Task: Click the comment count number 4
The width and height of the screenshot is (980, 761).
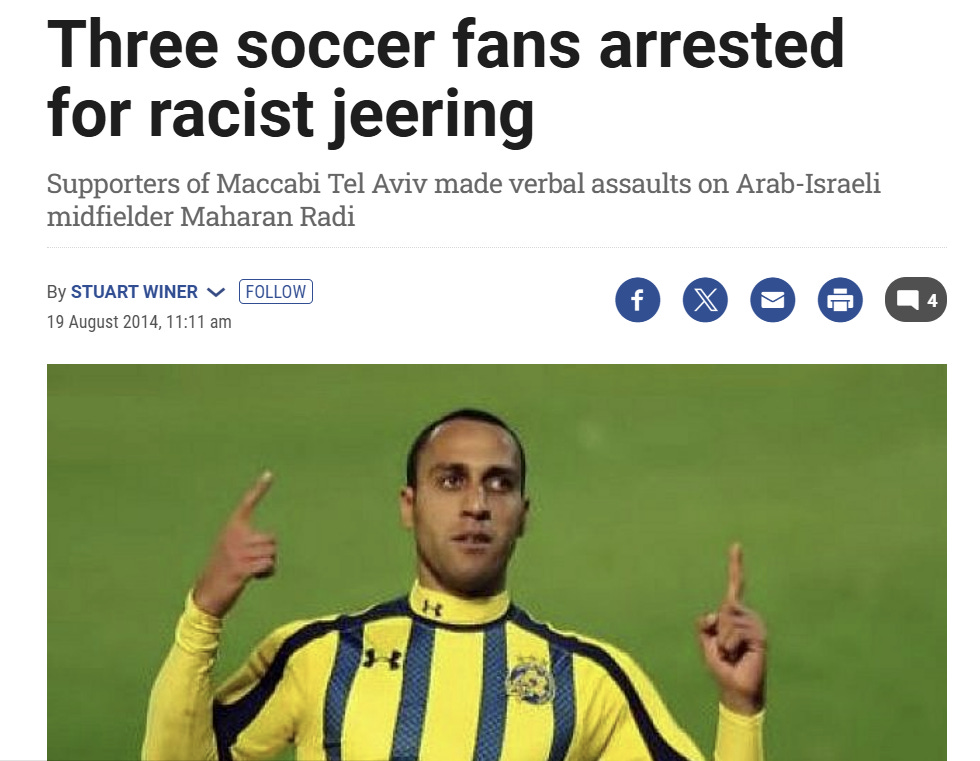Action: pos(932,301)
